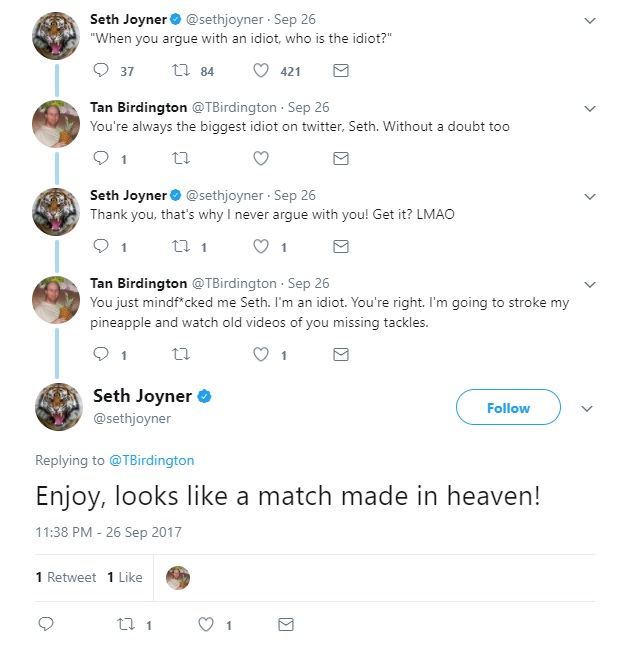
Task: Open chevron menu beside Follow button
Action: (587, 408)
